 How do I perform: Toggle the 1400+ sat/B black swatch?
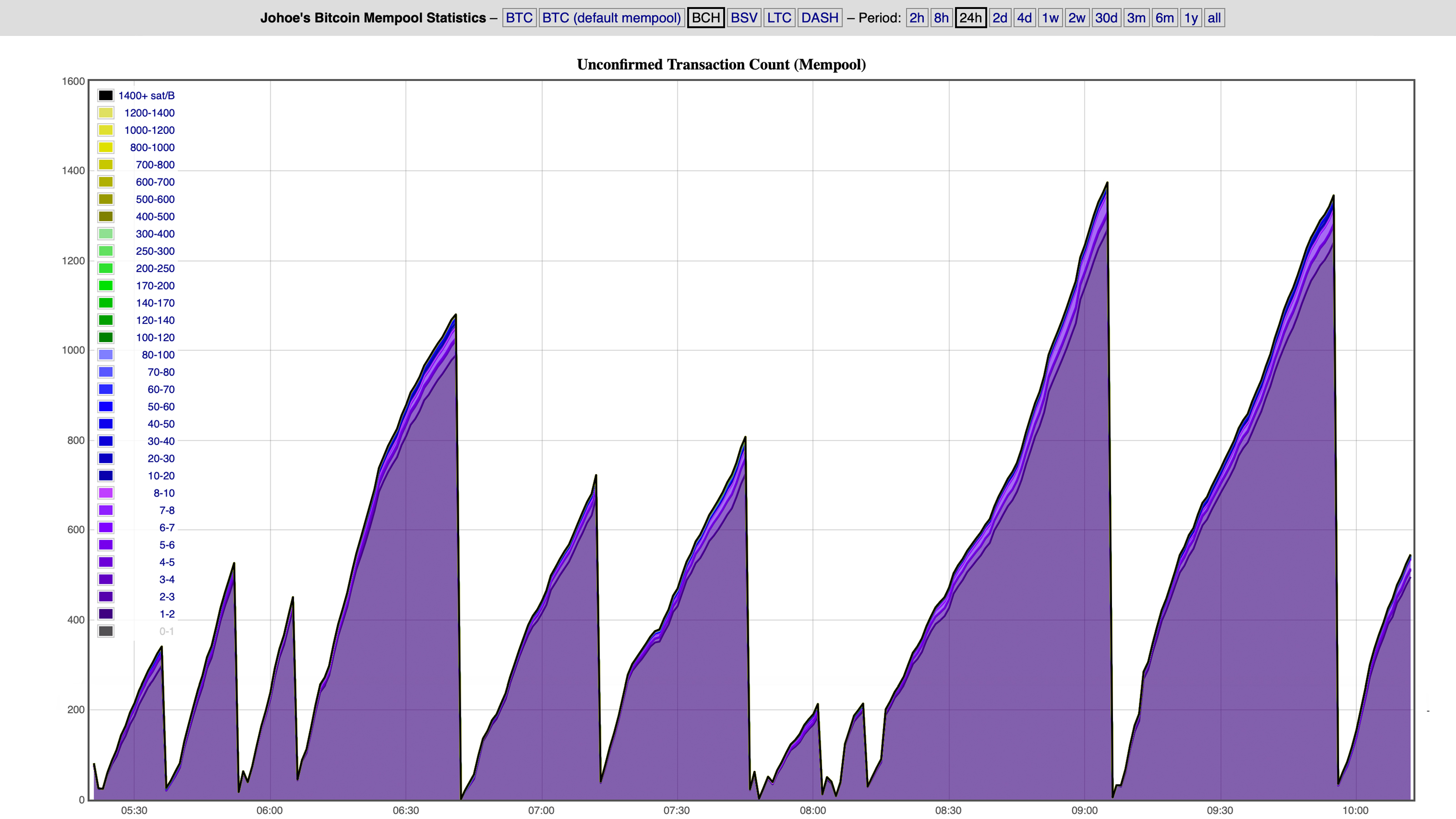[106, 96]
